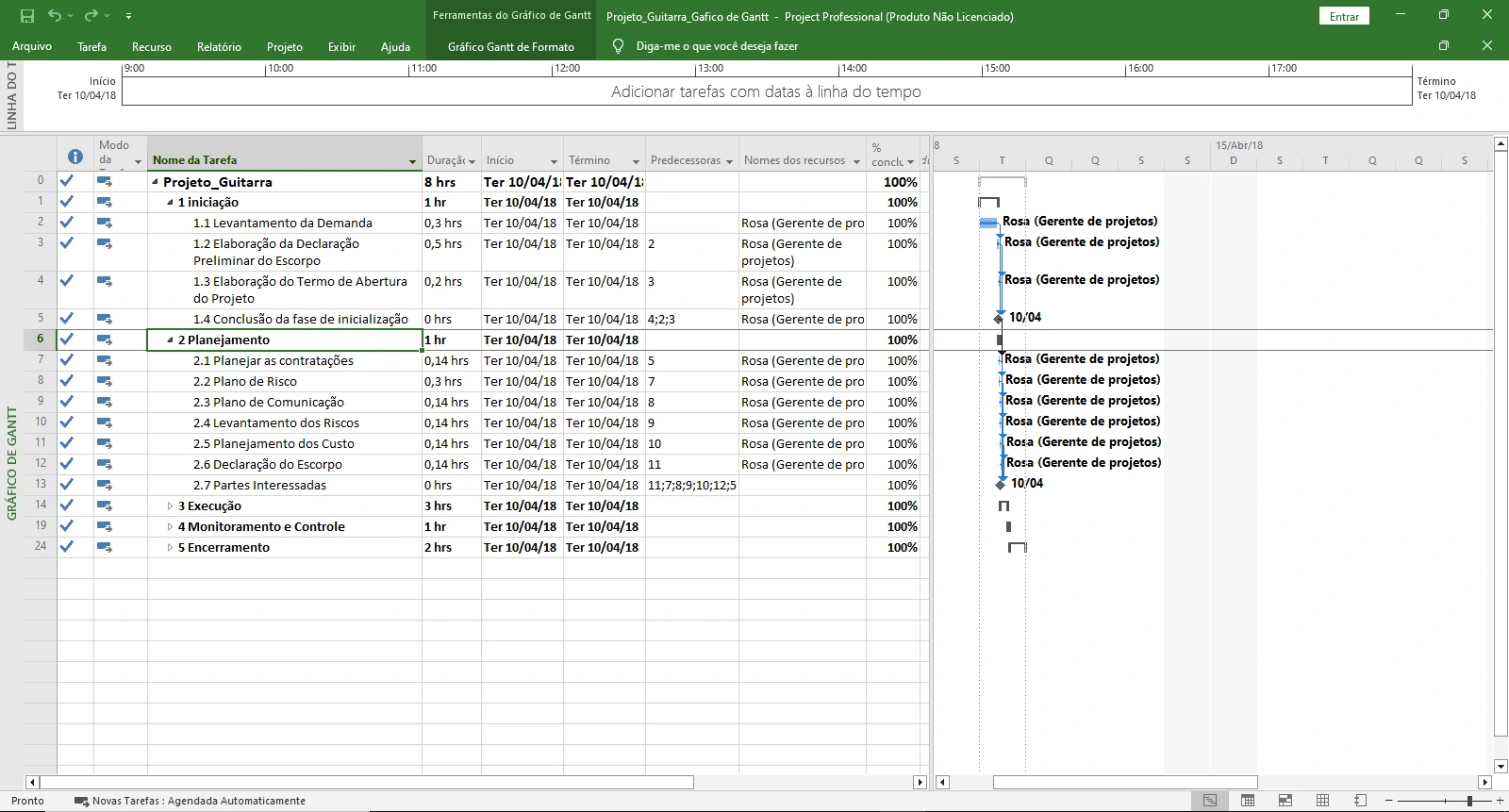Image resolution: width=1509 pixels, height=812 pixels.
Task: Click the 'Diga-me o que você deseja fazer' box
Action: (x=717, y=46)
